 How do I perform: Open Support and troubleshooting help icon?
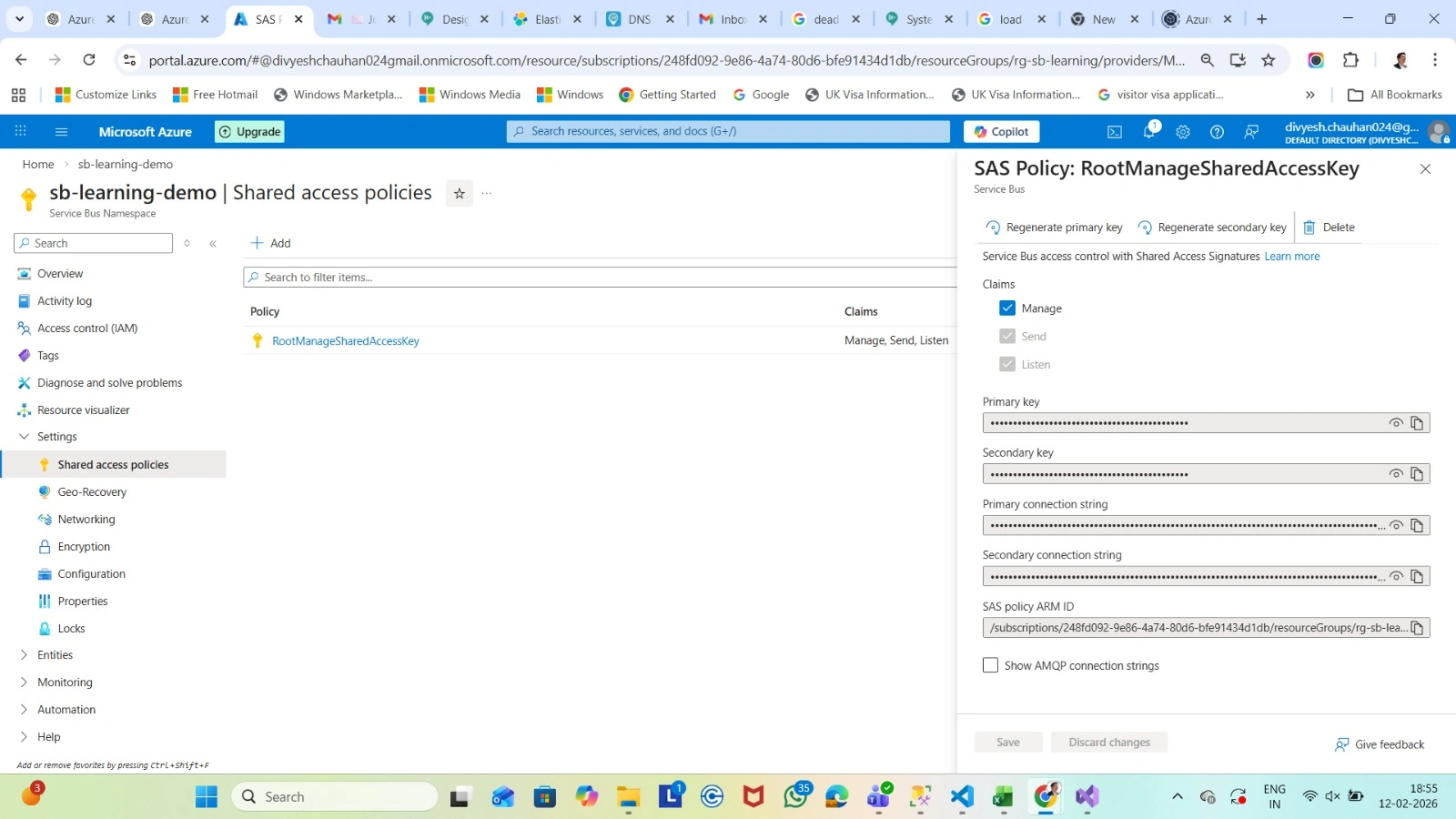[x=1217, y=132]
